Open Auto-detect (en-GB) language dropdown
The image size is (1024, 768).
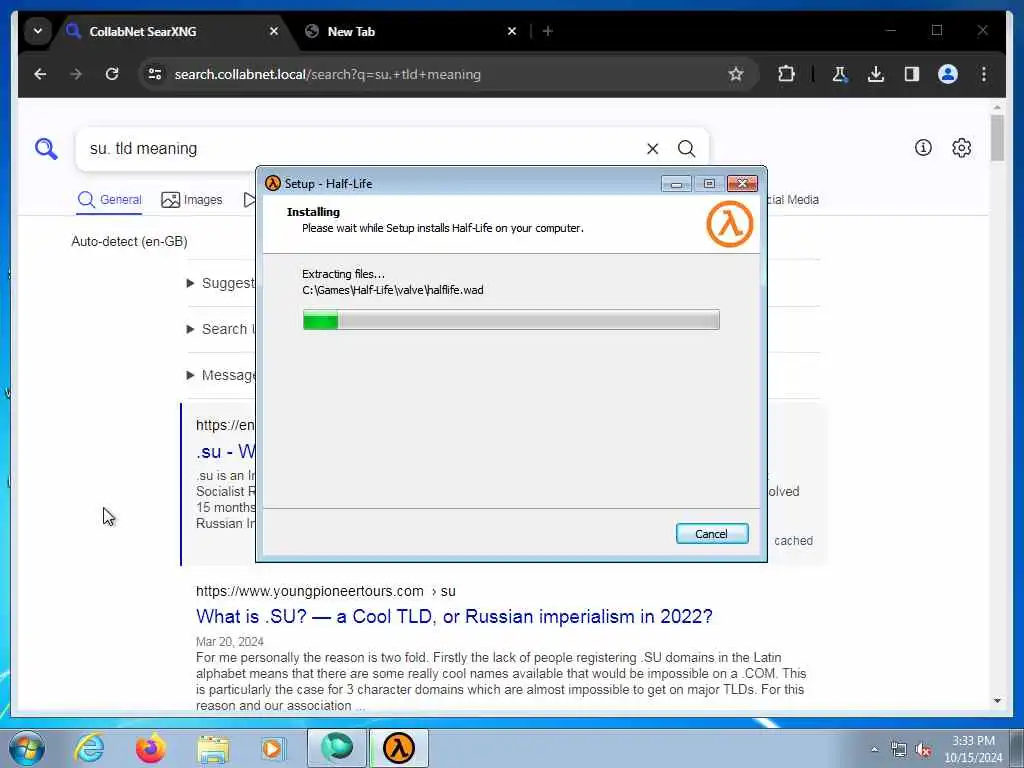[129, 242]
